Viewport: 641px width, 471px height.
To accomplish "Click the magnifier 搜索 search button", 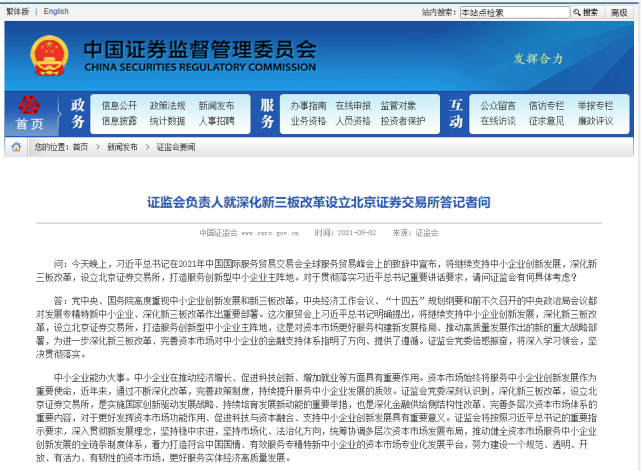I will (586, 12).
